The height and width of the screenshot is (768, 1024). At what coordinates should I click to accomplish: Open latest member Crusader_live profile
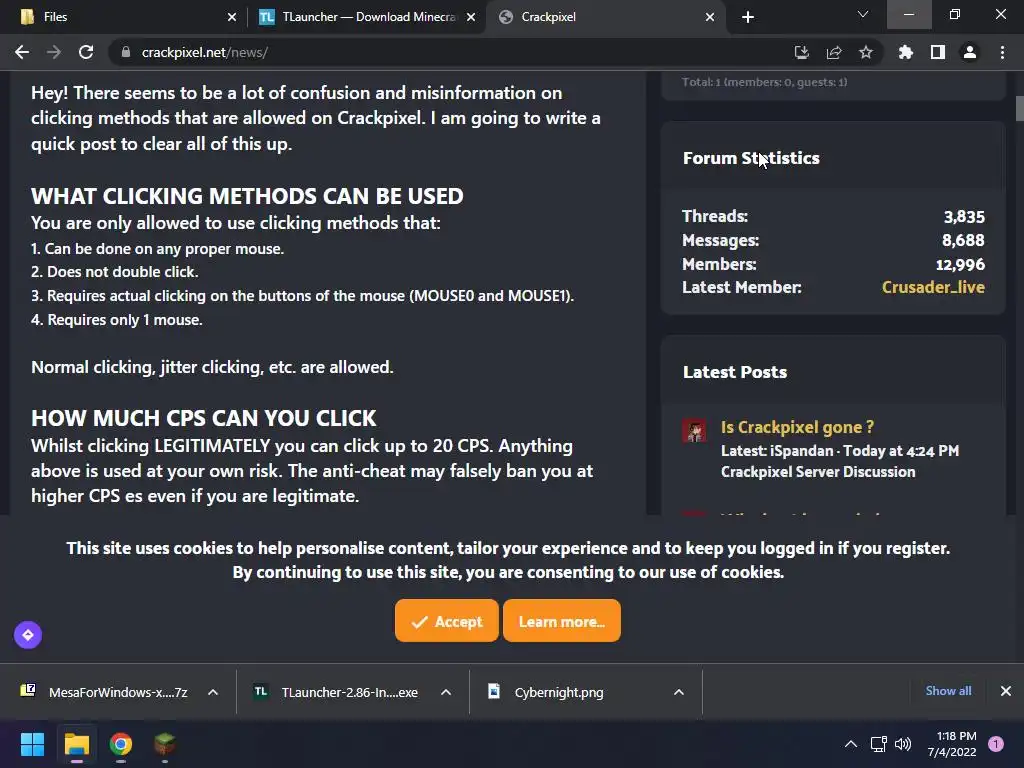[x=933, y=287]
